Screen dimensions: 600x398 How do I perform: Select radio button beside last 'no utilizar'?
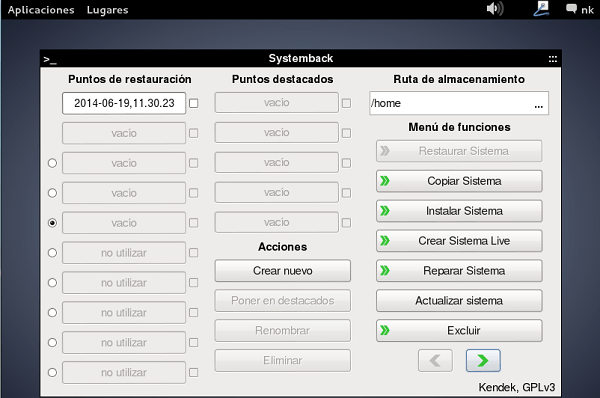click(x=52, y=372)
